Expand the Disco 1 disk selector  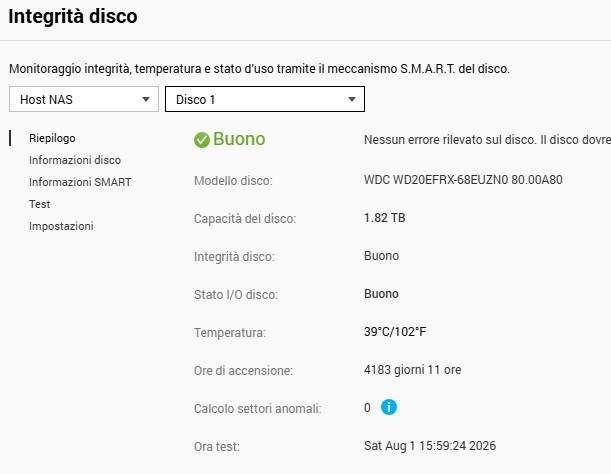[x=265, y=99]
